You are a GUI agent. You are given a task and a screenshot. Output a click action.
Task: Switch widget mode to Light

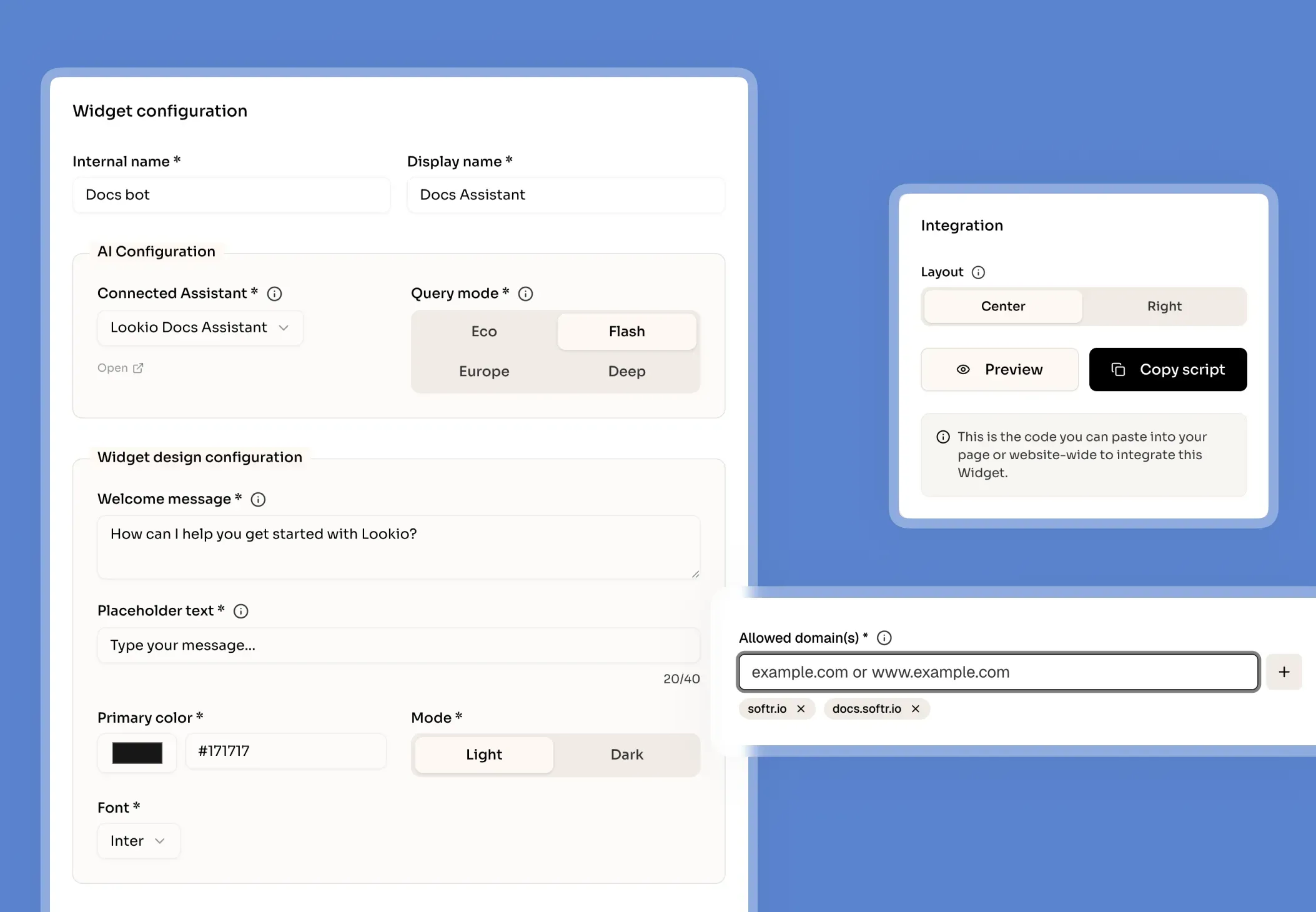pos(484,755)
